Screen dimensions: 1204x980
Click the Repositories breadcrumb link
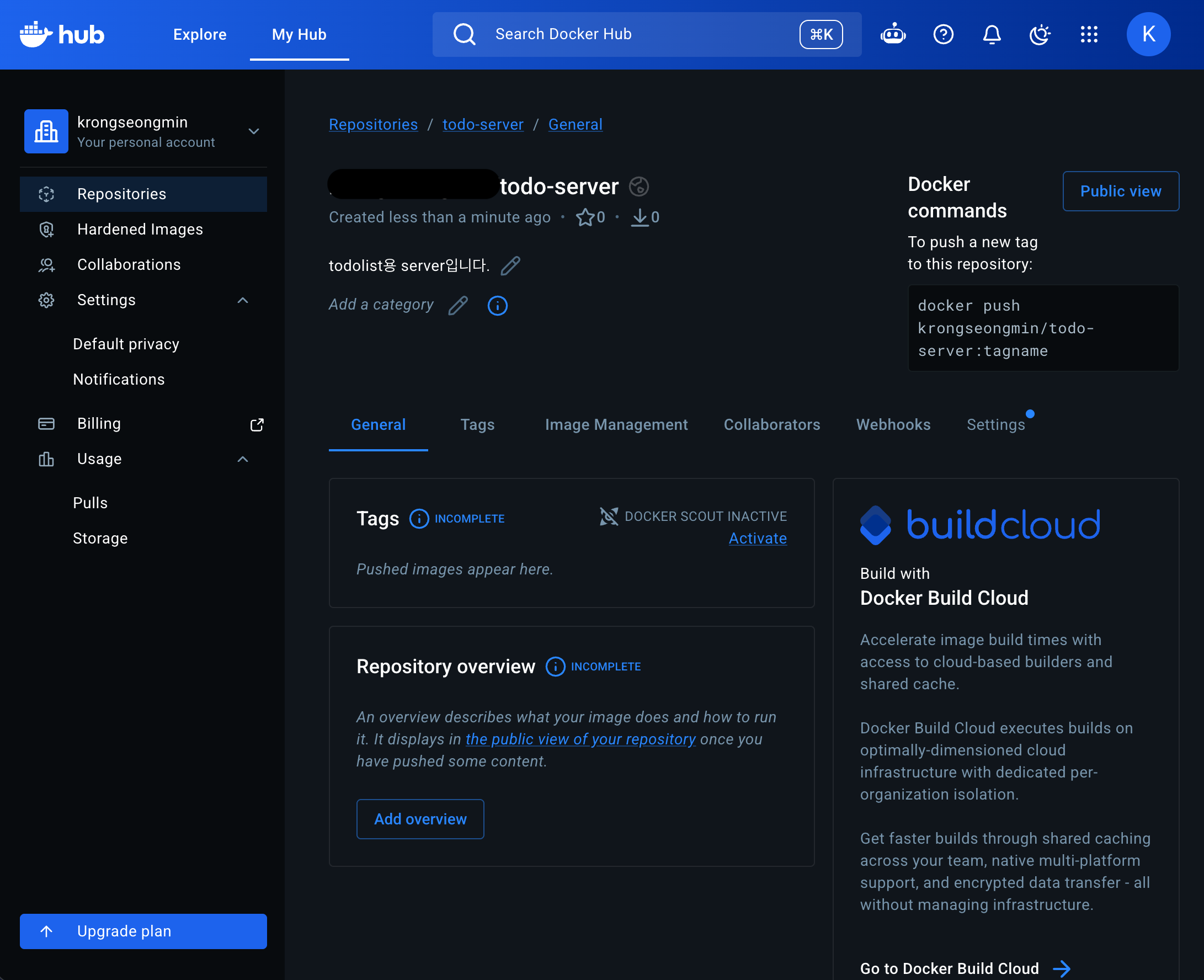(x=373, y=125)
